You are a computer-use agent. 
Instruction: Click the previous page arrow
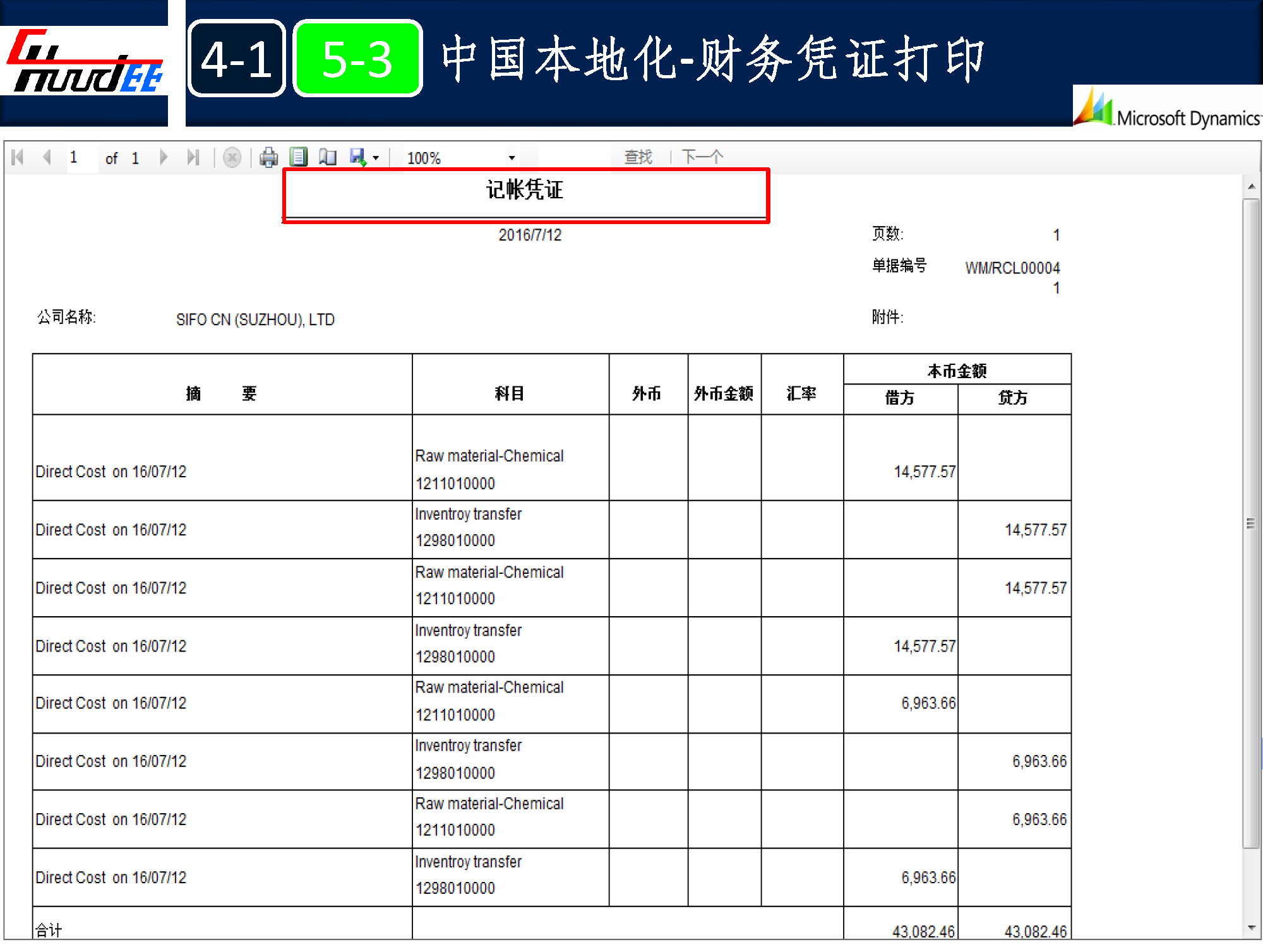click(x=47, y=157)
